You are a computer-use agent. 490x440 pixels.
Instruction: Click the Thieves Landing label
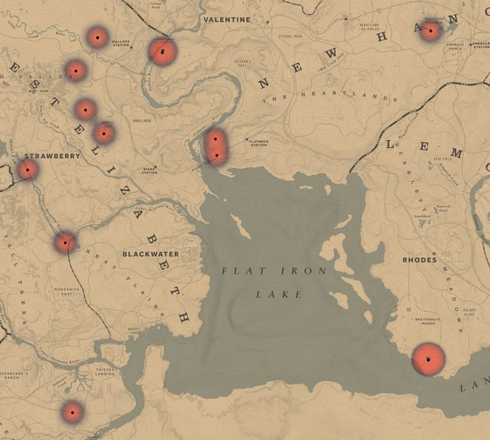point(105,372)
